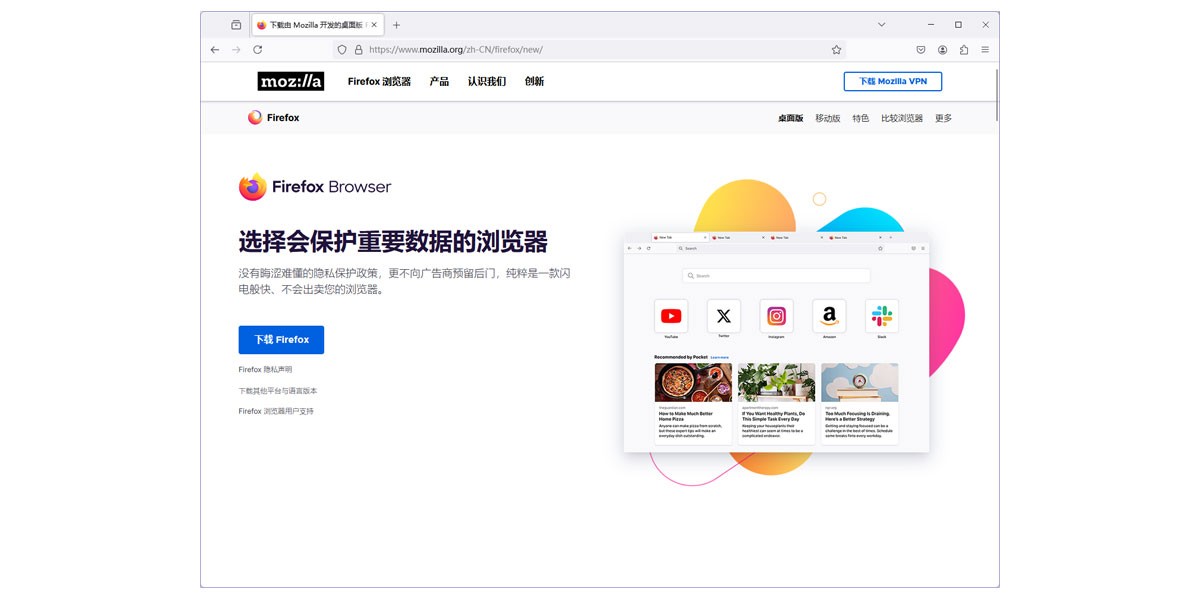
Task: Click the Slack shortcut icon in preview
Action: (x=882, y=316)
